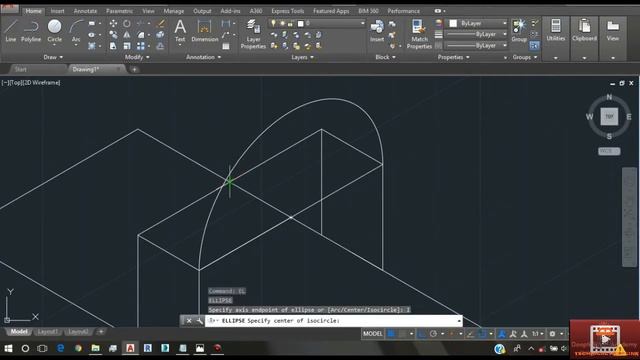Toggle grid display in status bar
This screenshot has width=640, height=360.
tap(391, 334)
